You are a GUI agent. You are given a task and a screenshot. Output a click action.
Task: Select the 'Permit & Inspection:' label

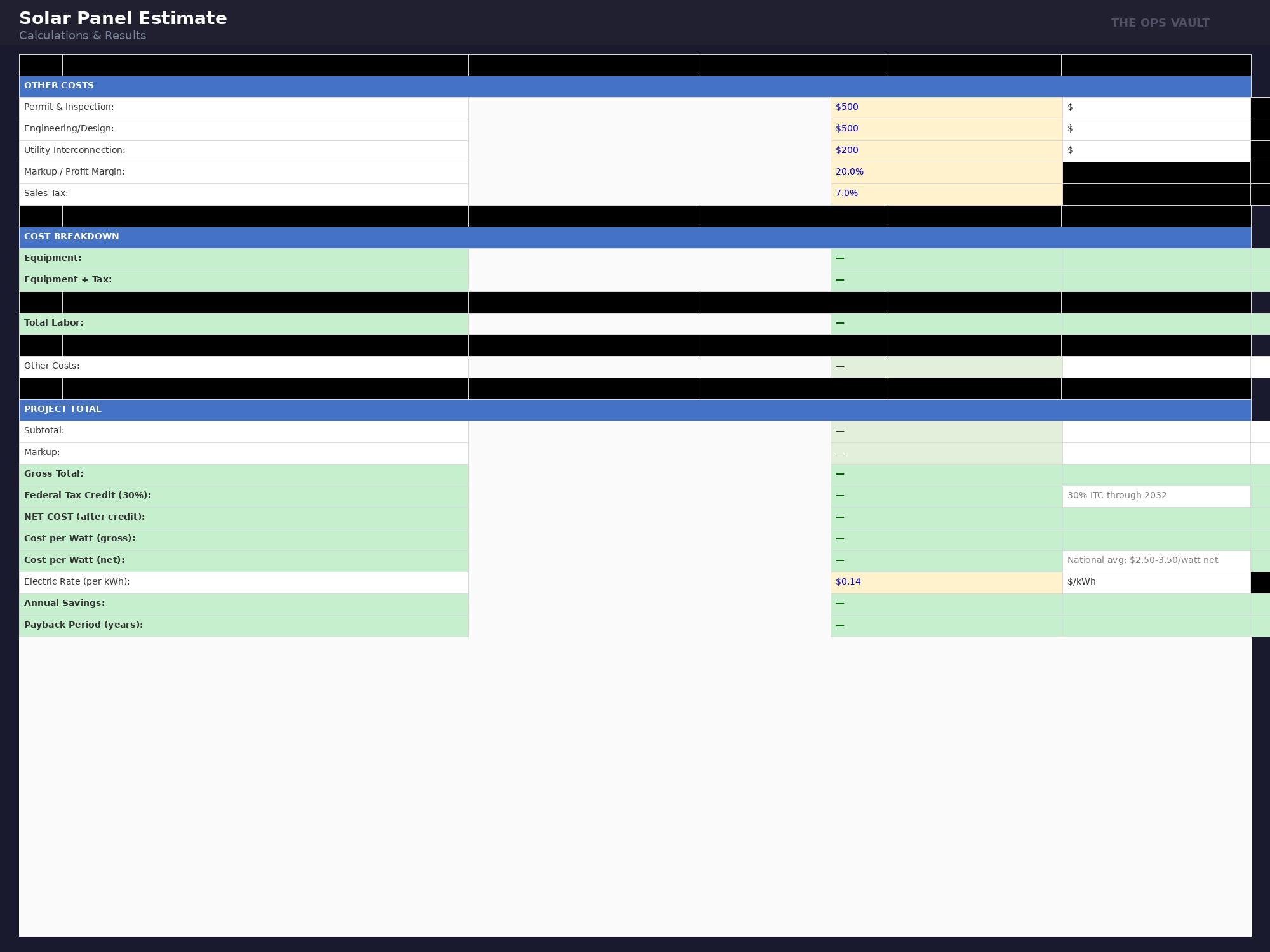tap(244, 108)
